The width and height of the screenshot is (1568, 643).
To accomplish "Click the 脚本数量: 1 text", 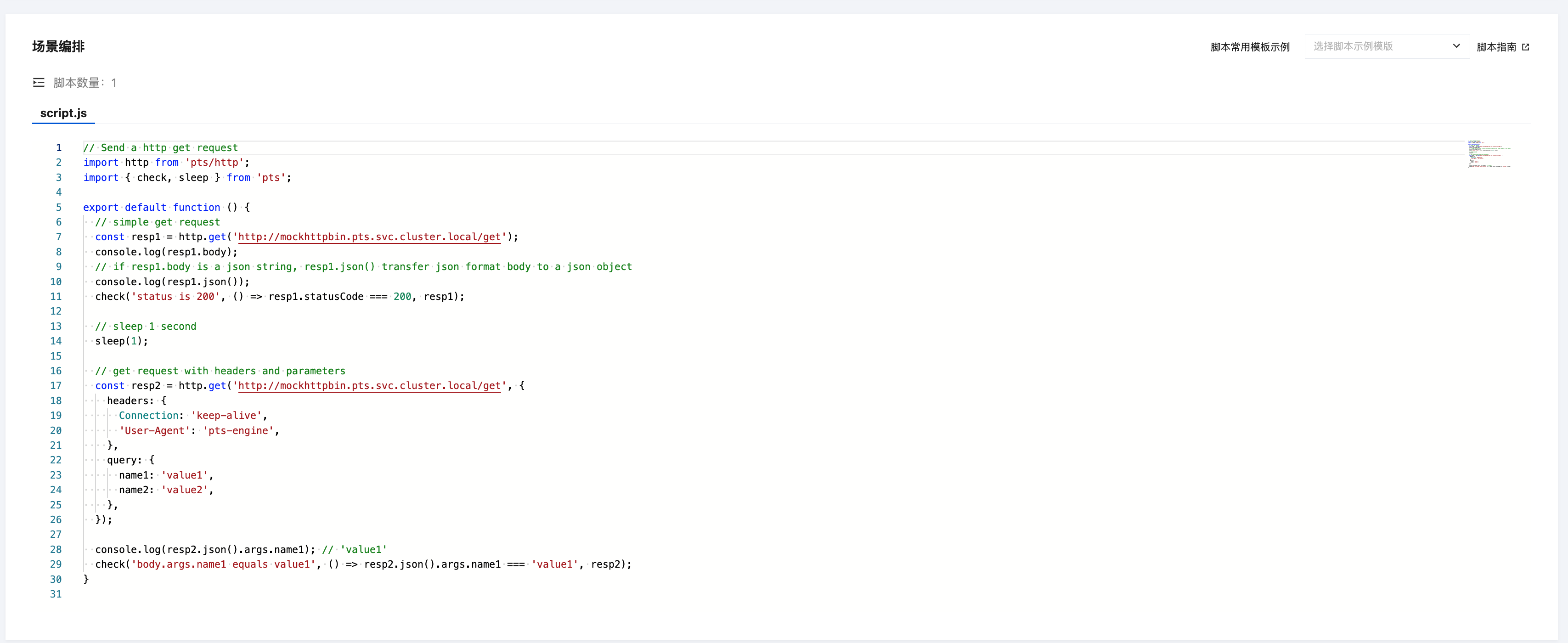I will (85, 83).
